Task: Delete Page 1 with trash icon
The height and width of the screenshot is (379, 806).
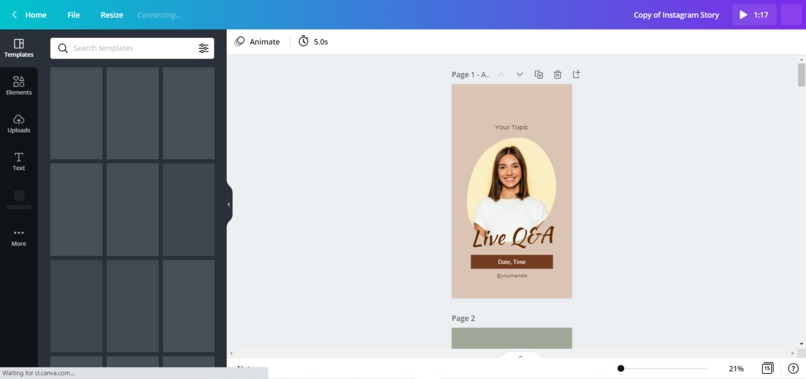Action: pyautogui.click(x=558, y=75)
